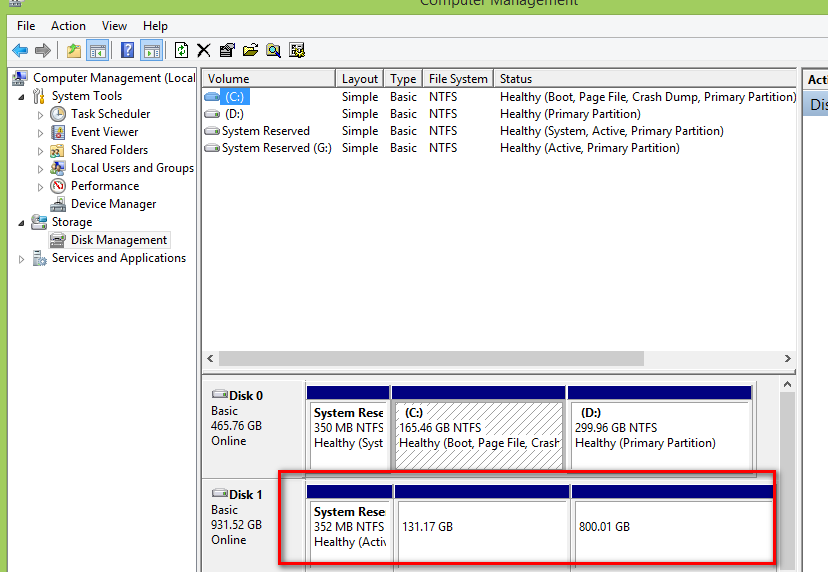This screenshot has width=828, height=572.
Task: Select the System Reserved volume without letter
Action: (499, 131)
